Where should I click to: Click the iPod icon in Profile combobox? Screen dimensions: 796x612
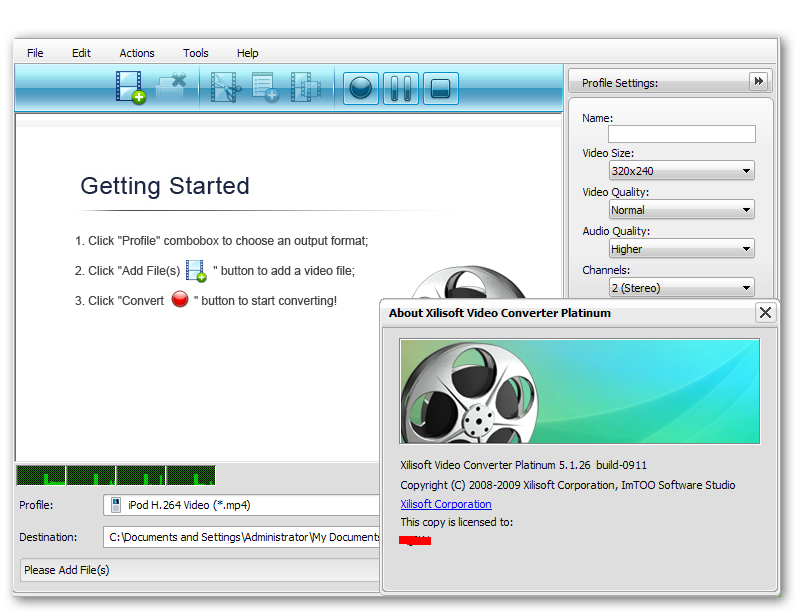[x=116, y=505]
